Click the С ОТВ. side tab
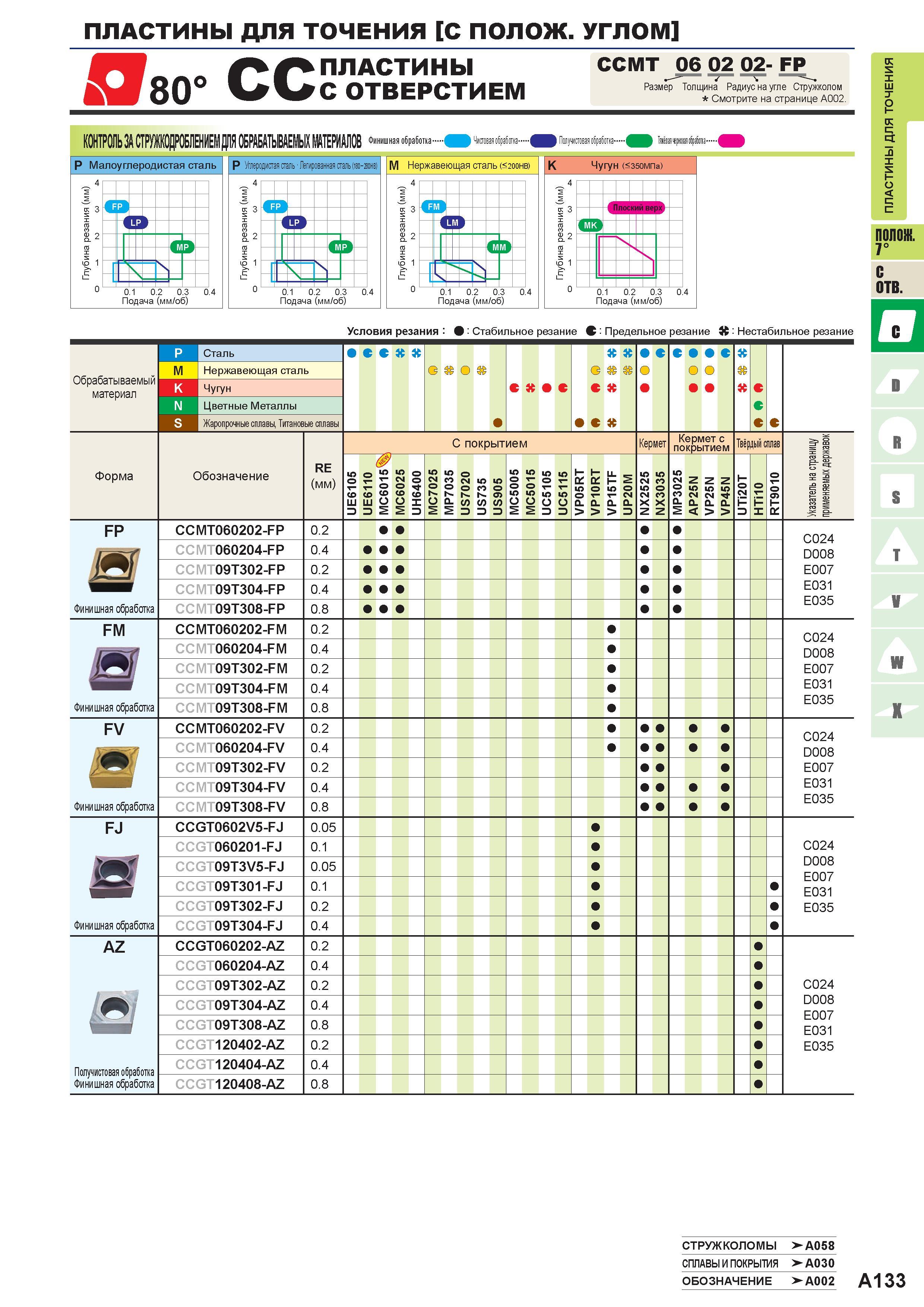Screen dimensions: 924x1307 click(x=897, y=279)
